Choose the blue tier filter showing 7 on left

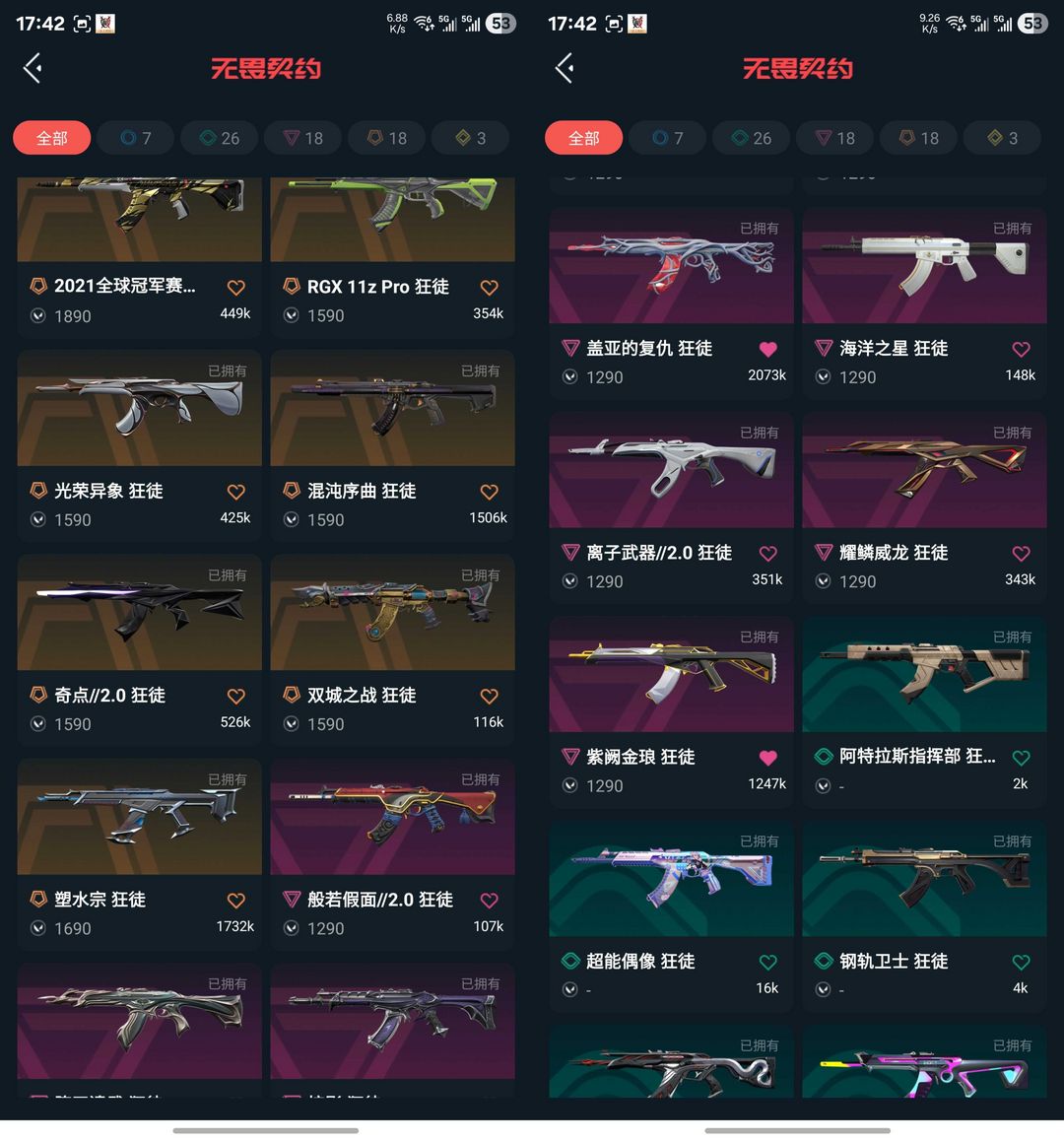pos(135,138)
